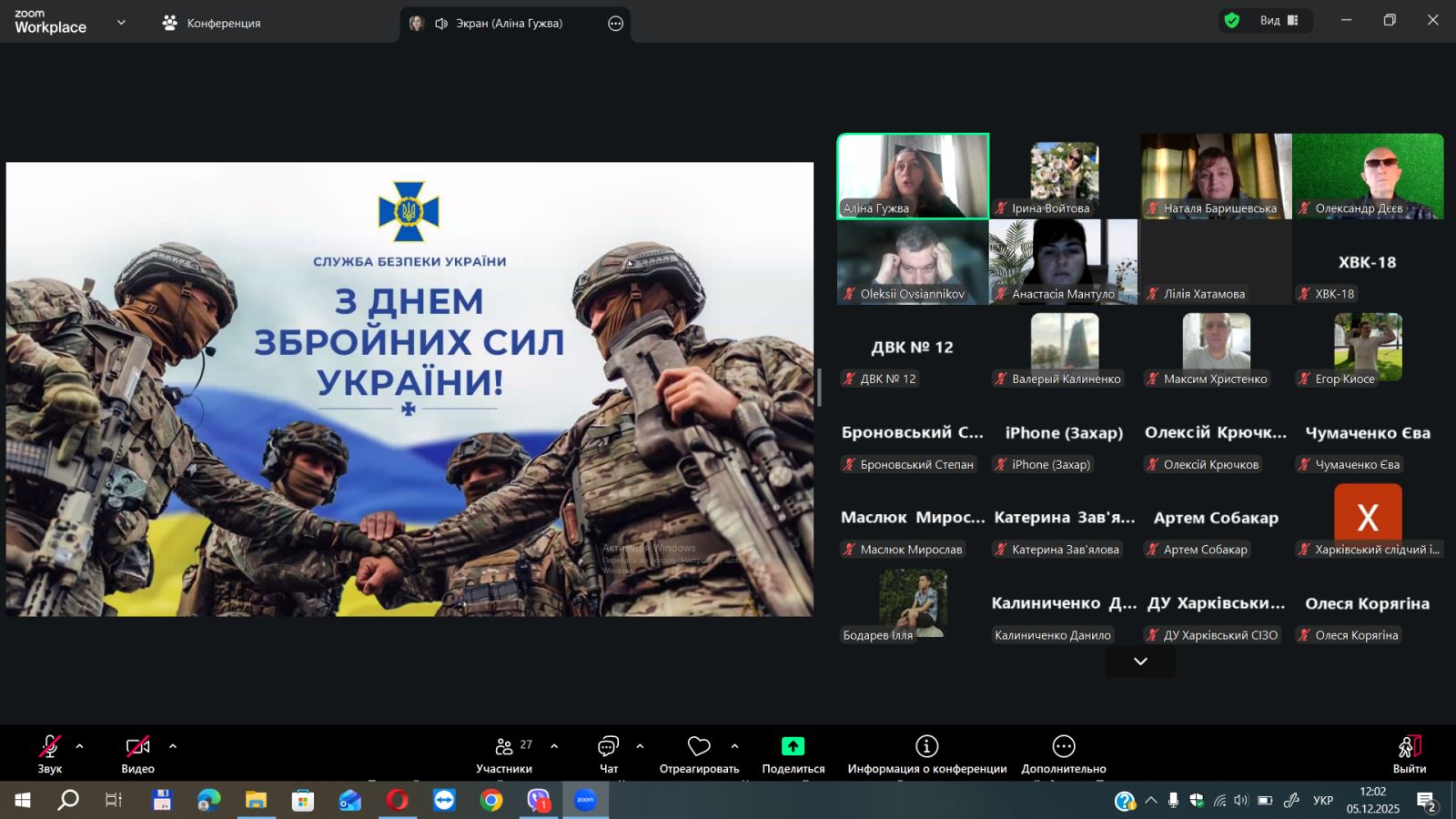This screenshot has width=1456, height=819.
Task: Expand video options arrow beside Видео
Action: (x=173, y=746)
